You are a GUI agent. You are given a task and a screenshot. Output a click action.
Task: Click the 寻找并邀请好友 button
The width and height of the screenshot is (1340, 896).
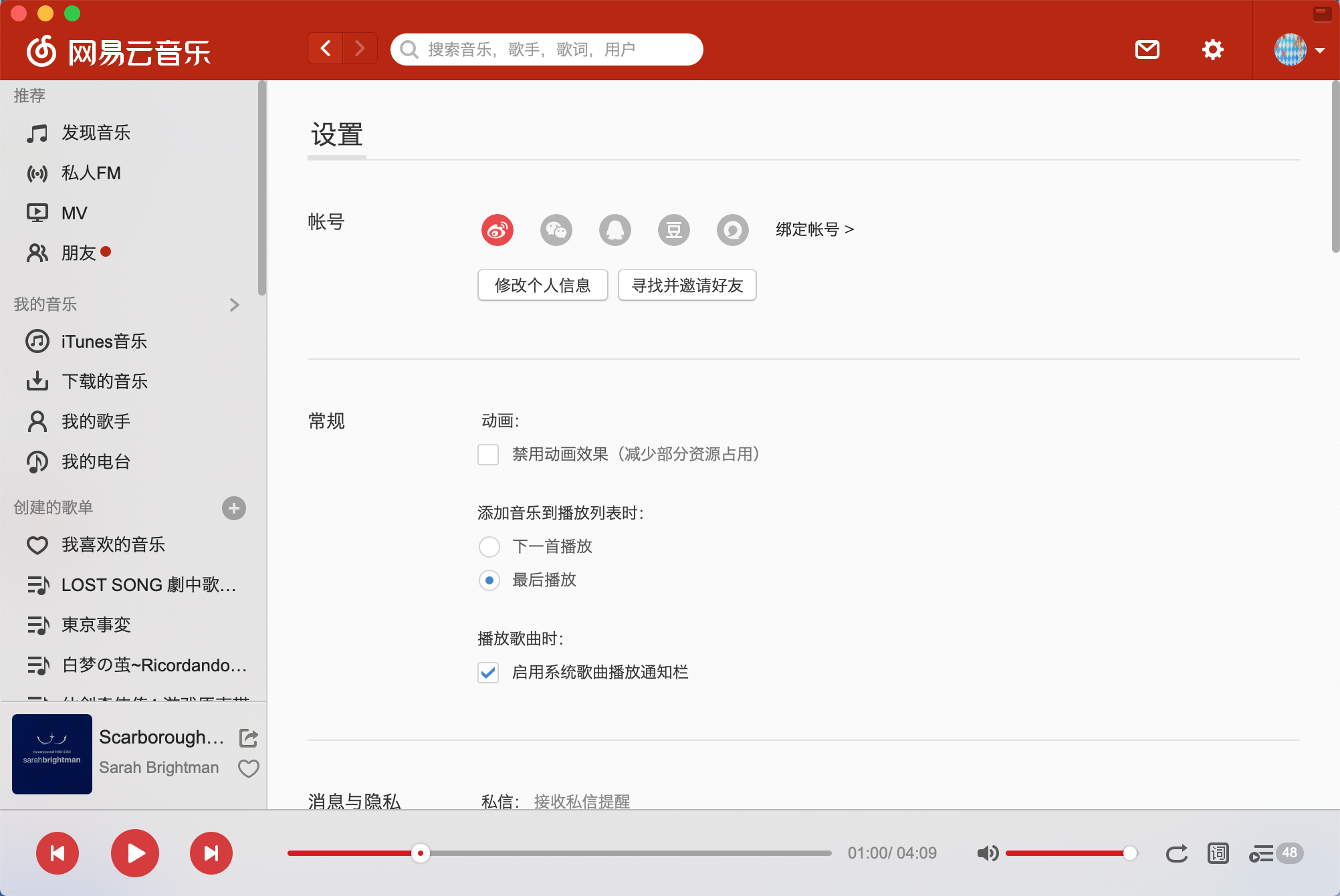687,286
